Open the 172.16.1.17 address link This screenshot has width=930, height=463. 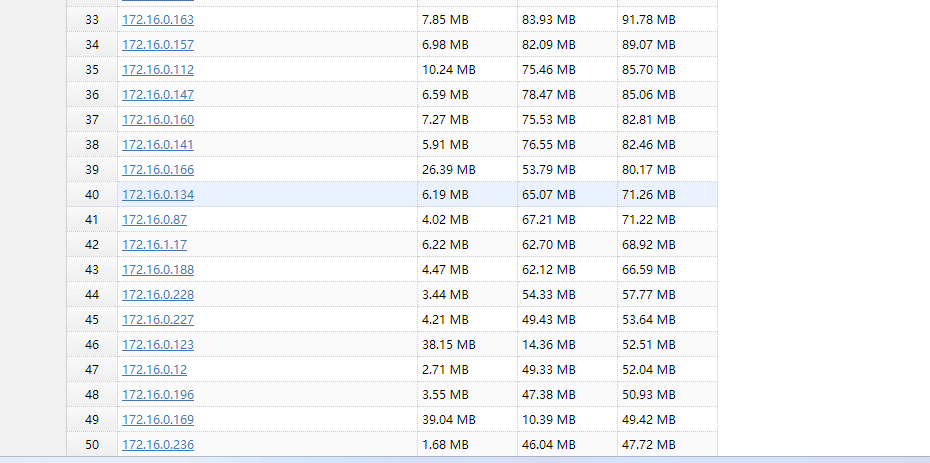pos(154,245)
